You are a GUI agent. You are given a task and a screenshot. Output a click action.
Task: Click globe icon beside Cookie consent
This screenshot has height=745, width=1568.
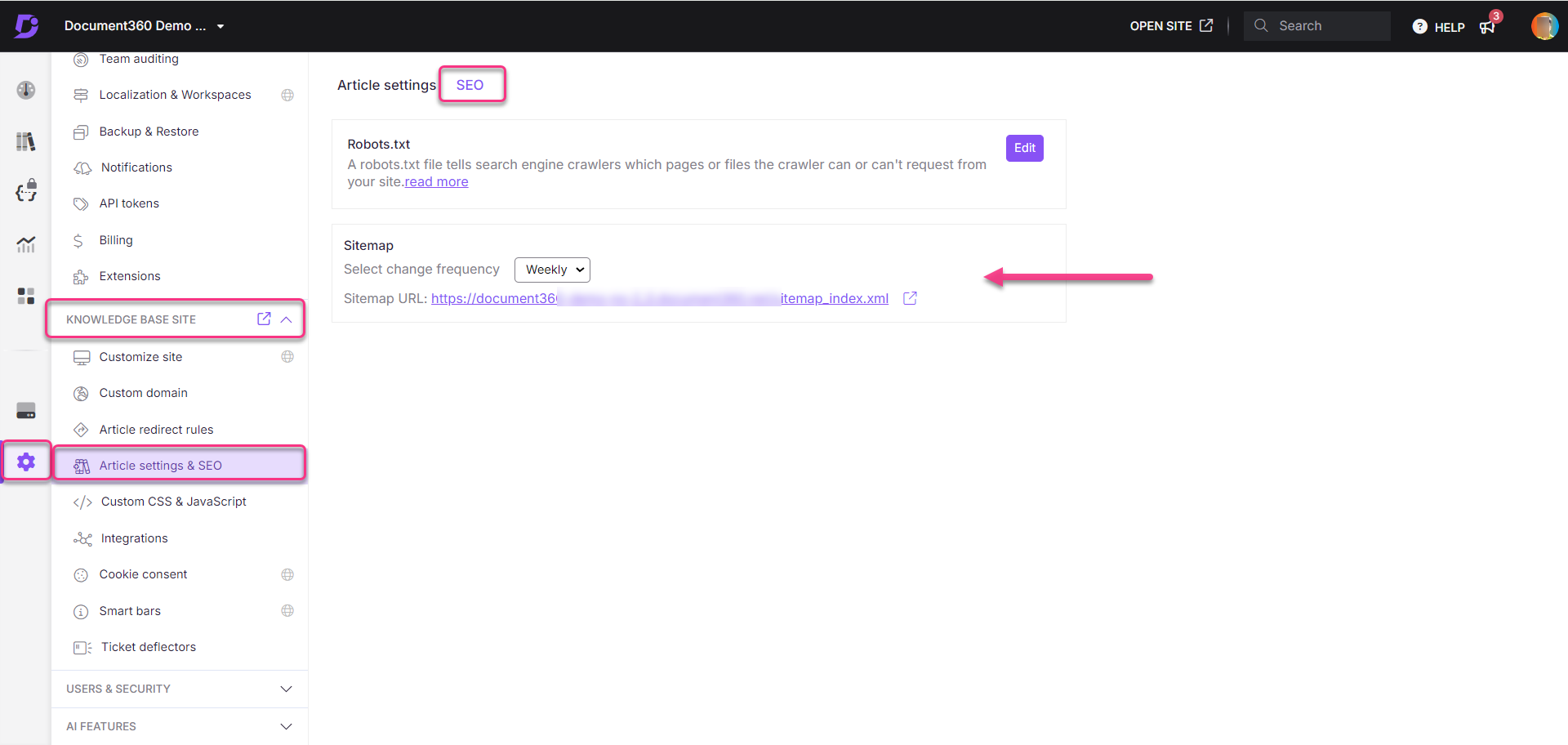(287, 575)
